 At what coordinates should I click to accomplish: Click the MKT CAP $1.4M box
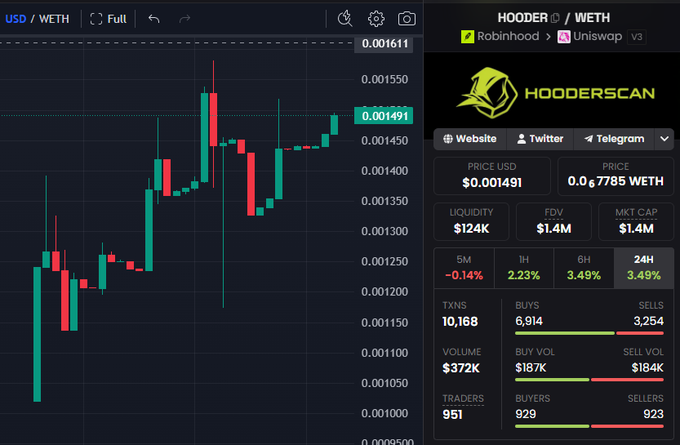click(636, 221)
